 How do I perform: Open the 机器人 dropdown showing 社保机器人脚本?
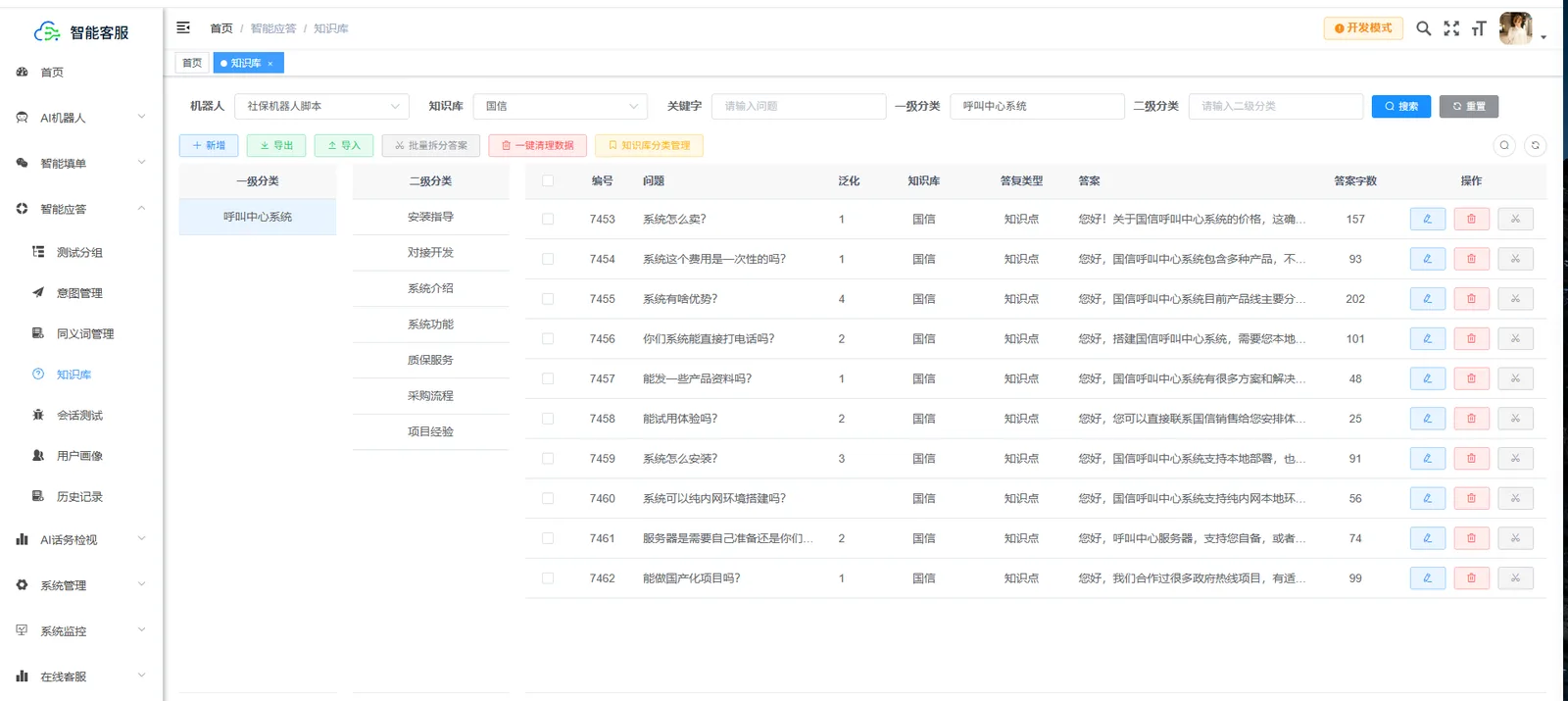[x=321, y=106]
